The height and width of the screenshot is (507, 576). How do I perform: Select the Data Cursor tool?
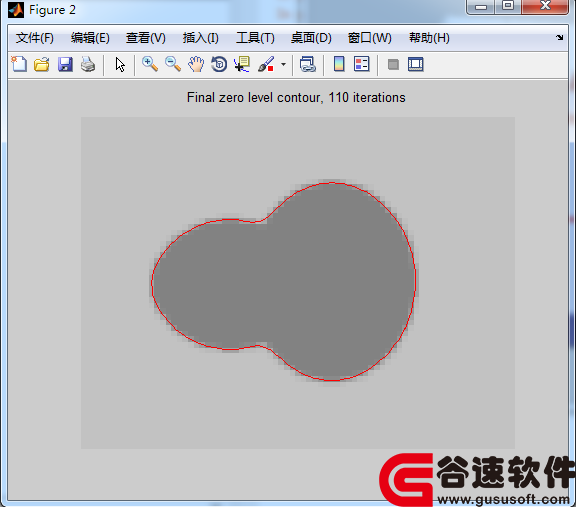(242, 64)
